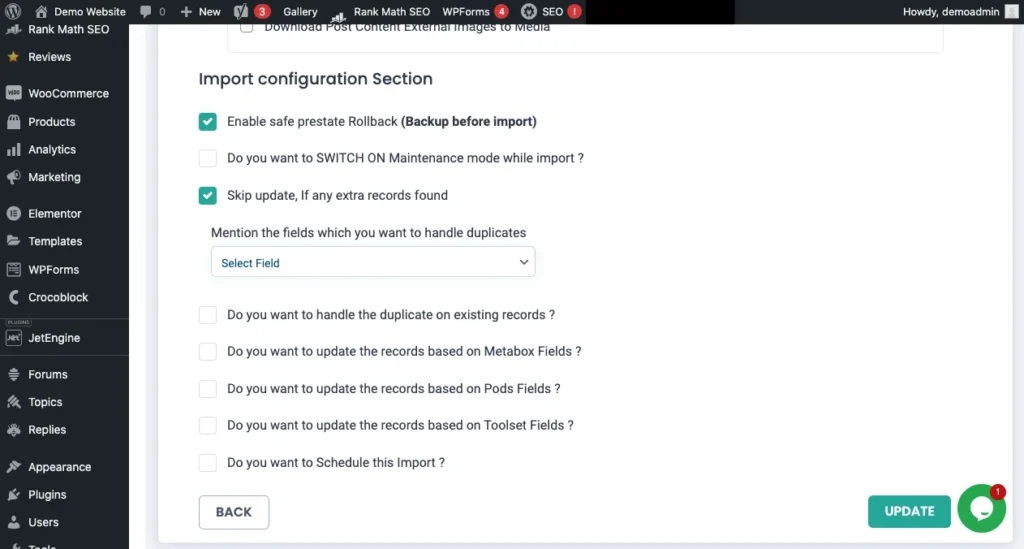
Task: Open the Elementor sidebar item
Action: pyautogui.click(x=55, y=213)
